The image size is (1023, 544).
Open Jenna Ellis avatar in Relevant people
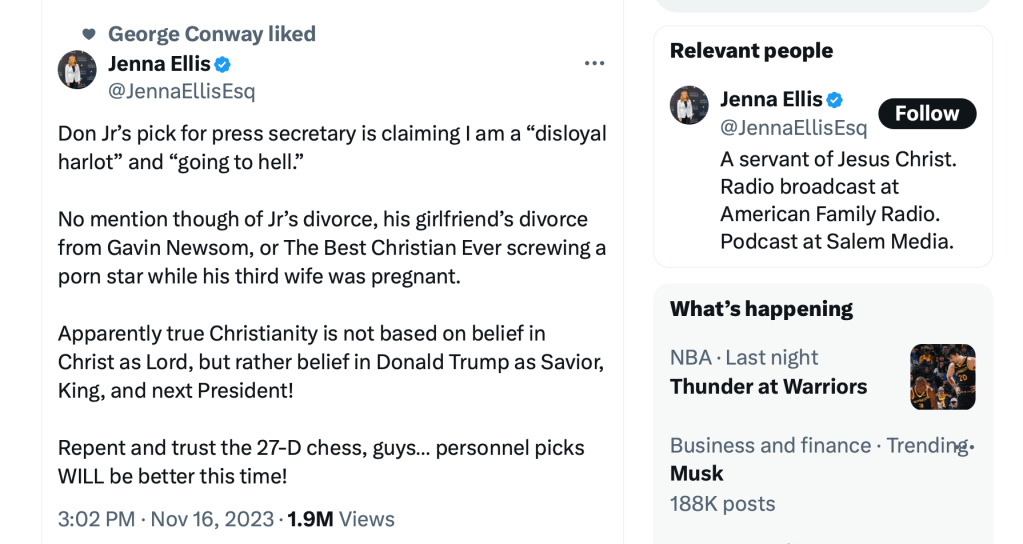[689, 105]
